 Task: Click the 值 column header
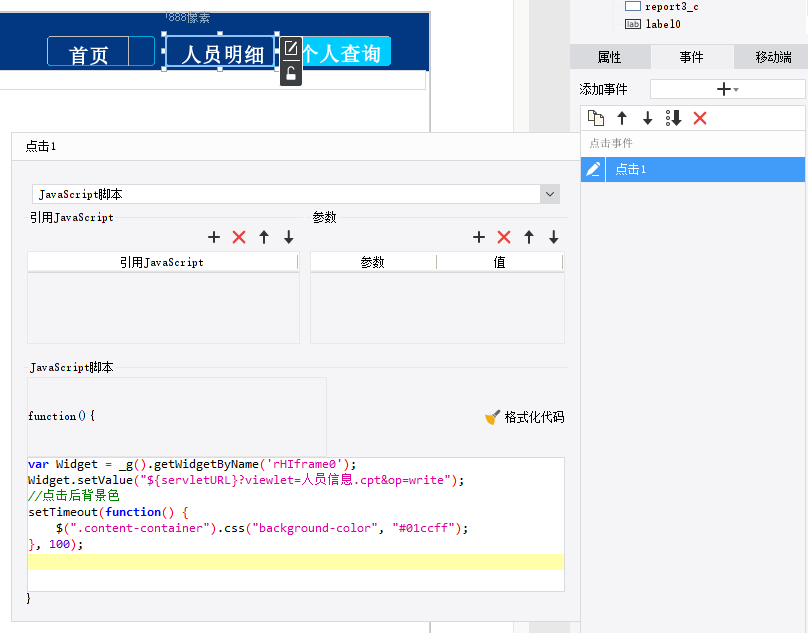499,262
